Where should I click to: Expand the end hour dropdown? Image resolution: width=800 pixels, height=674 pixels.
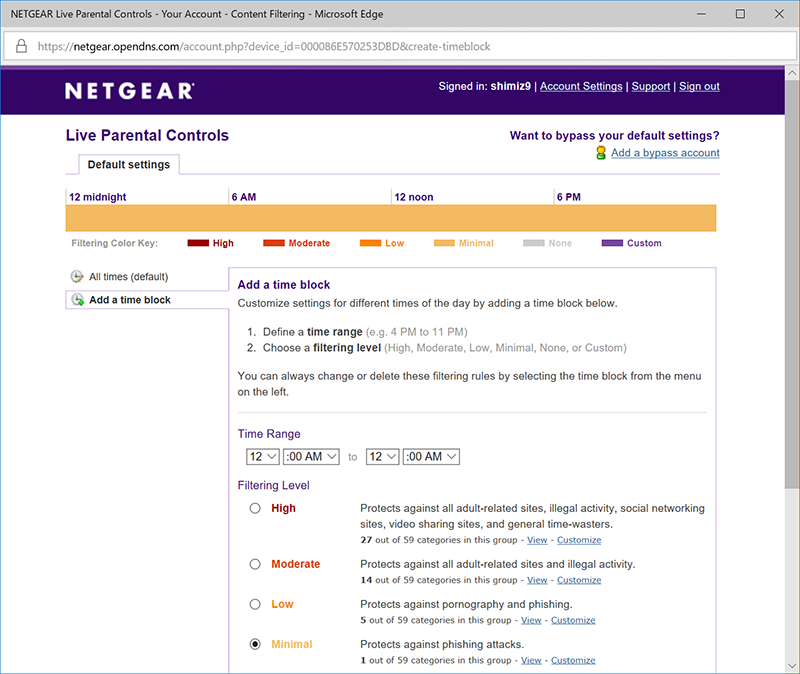(x=382, y=457)
